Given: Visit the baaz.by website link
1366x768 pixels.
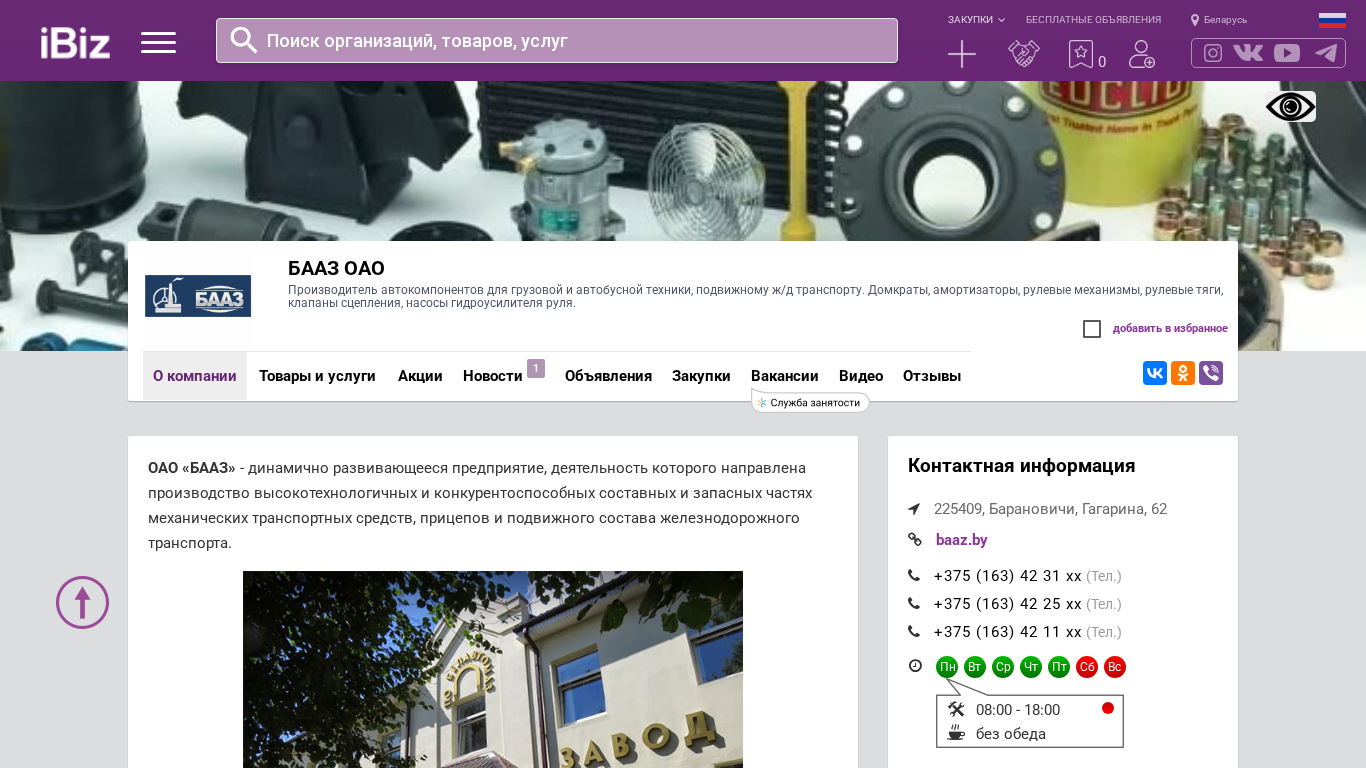Looking at the screenshot, I should click(962, 540).
